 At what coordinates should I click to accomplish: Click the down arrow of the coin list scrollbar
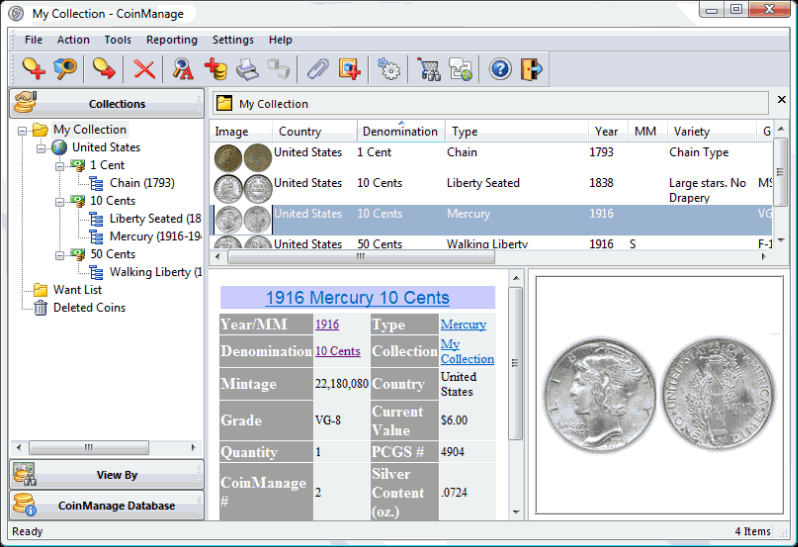pos(781,241)
